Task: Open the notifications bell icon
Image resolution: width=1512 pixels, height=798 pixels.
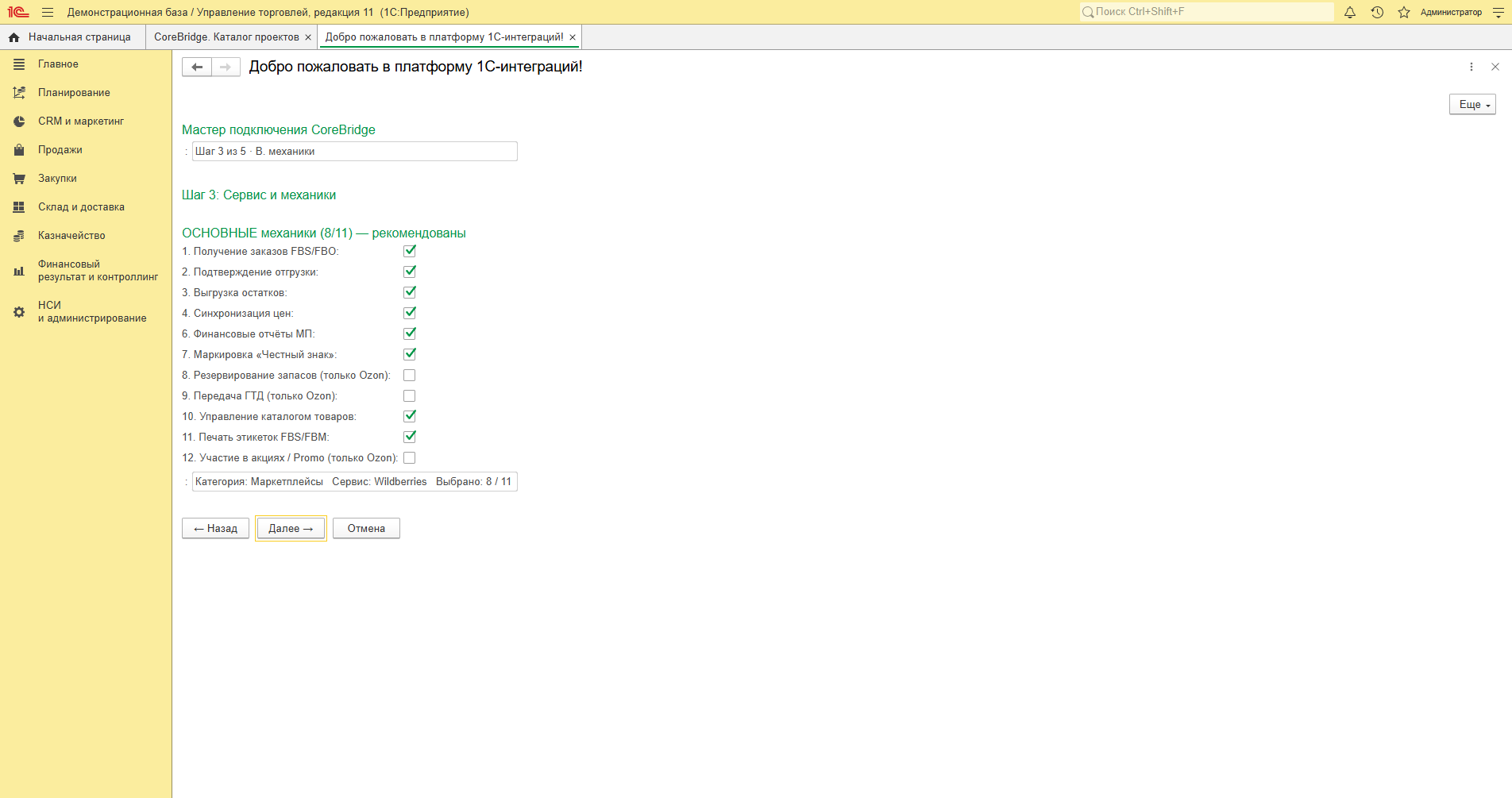Action: [1349, 12]
